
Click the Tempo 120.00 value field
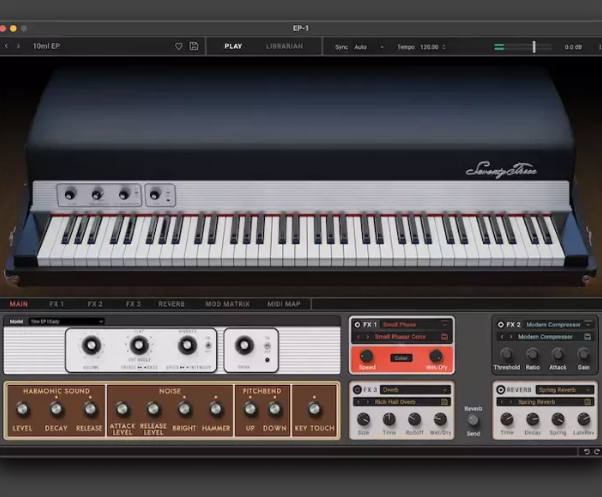coord(429,47)
